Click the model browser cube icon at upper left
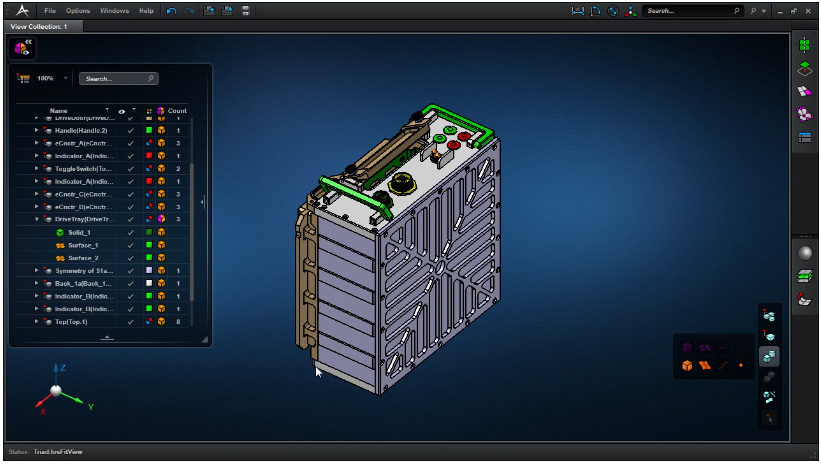Screen dimensions: 821x467 click(22, 48)
